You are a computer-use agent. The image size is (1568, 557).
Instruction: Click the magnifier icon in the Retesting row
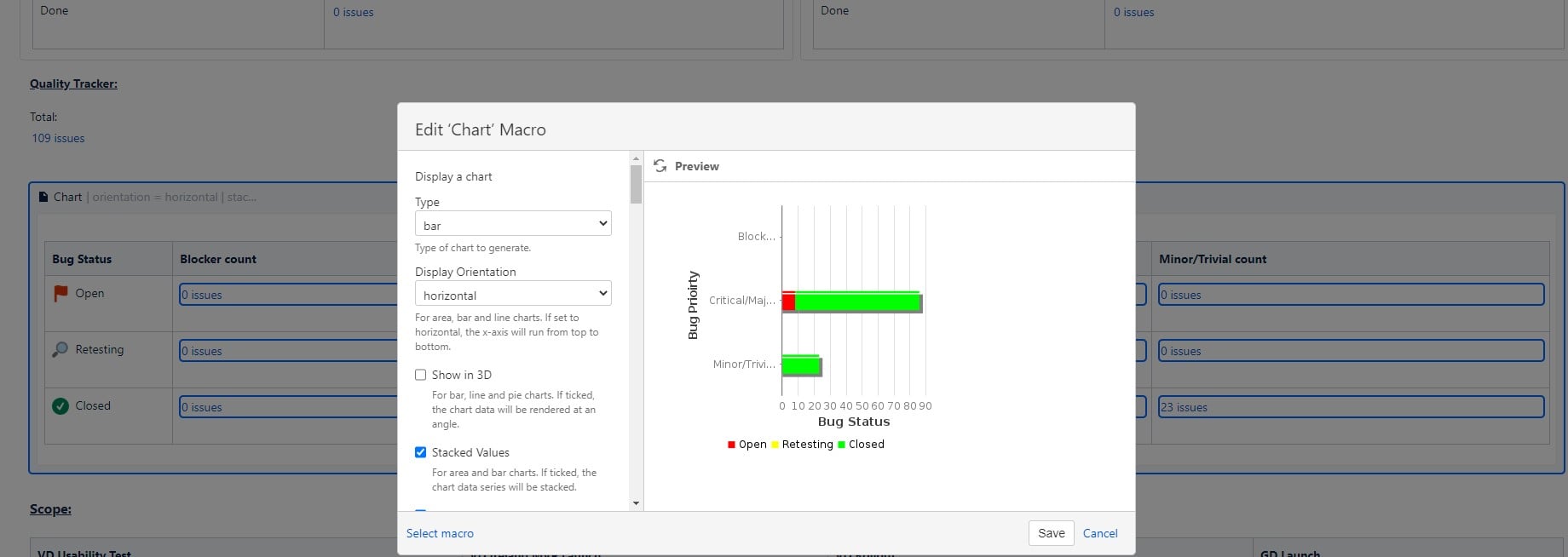coord(60,349)
